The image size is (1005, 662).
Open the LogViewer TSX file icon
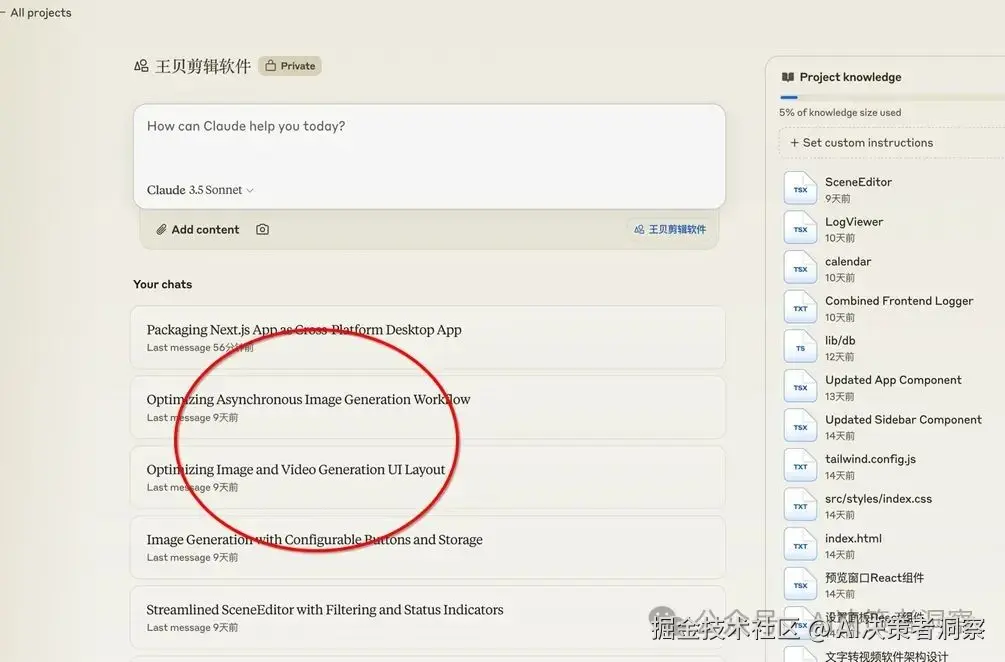(x=800, y=228)
